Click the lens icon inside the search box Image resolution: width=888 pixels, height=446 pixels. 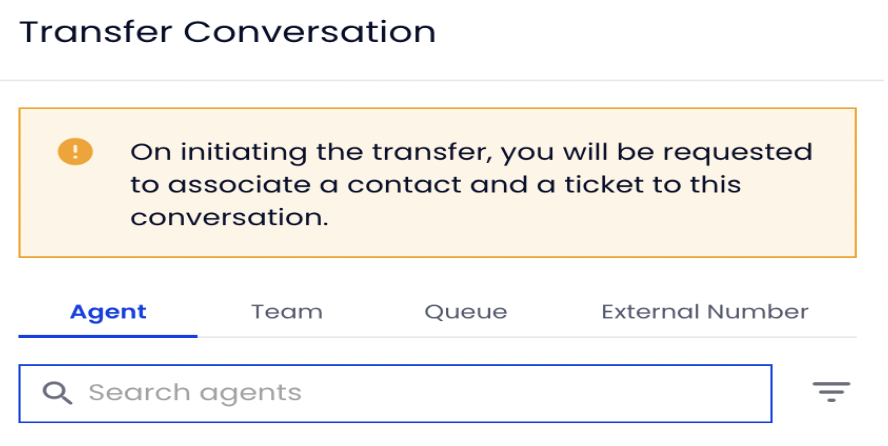[x=57, y=393]
